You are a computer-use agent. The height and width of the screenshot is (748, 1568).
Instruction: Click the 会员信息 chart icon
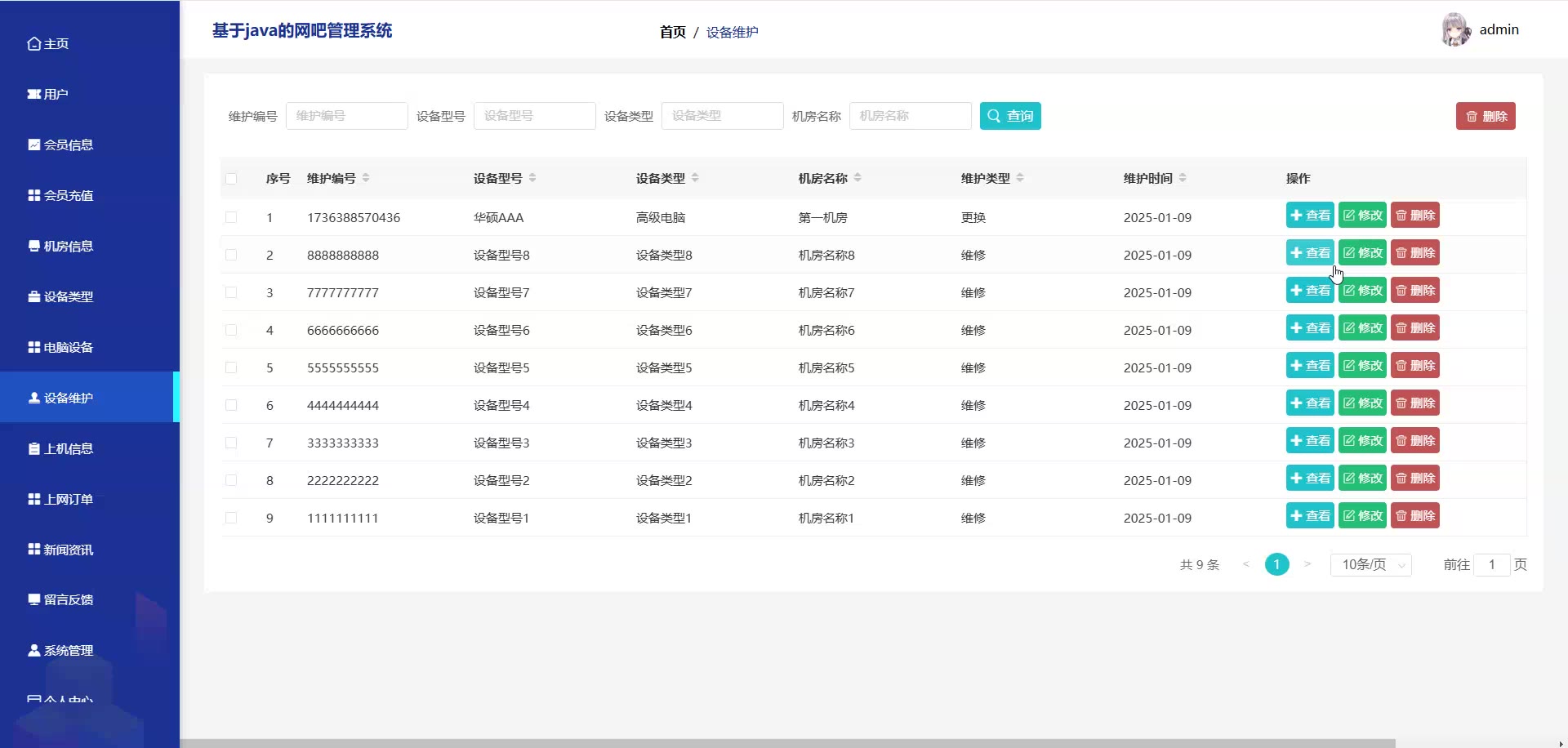click(34, 145)
